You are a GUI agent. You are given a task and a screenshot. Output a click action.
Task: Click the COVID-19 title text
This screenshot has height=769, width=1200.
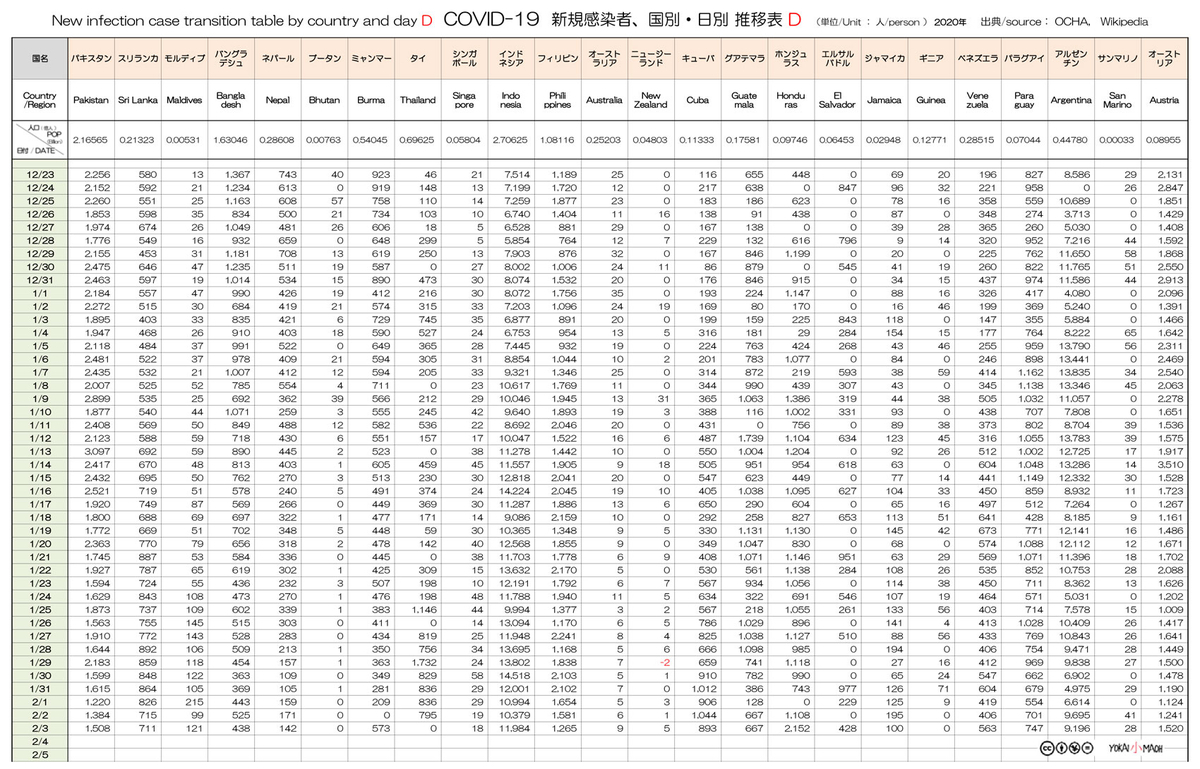click(491, 18)
